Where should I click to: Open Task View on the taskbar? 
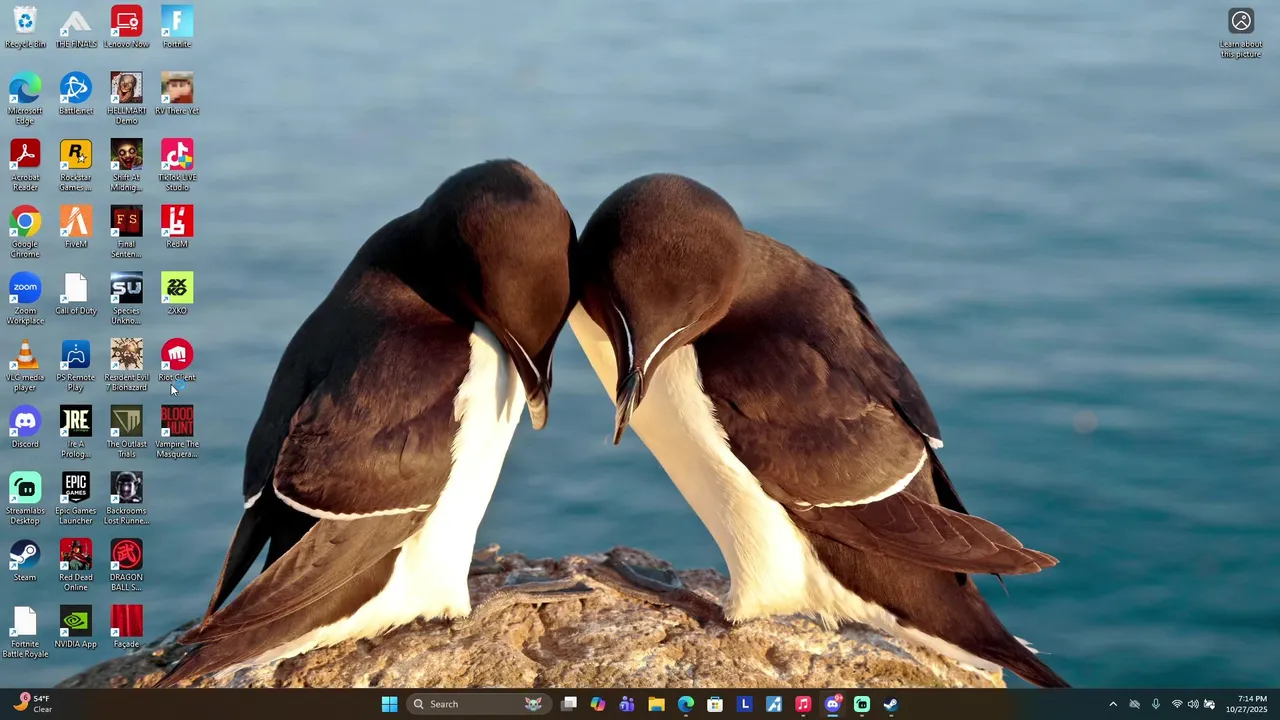click(569, 704)
